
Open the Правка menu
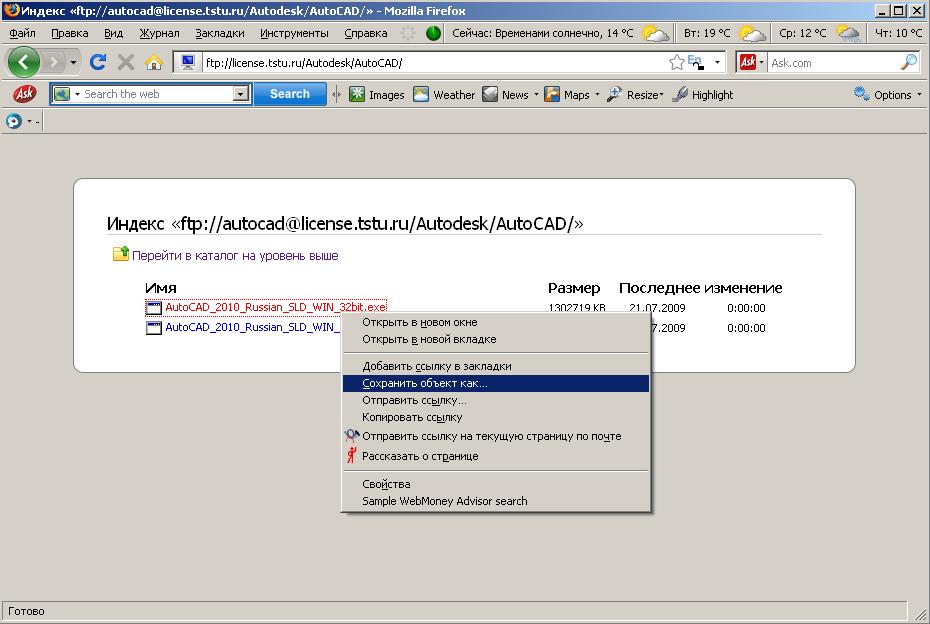tap(69, 33)
